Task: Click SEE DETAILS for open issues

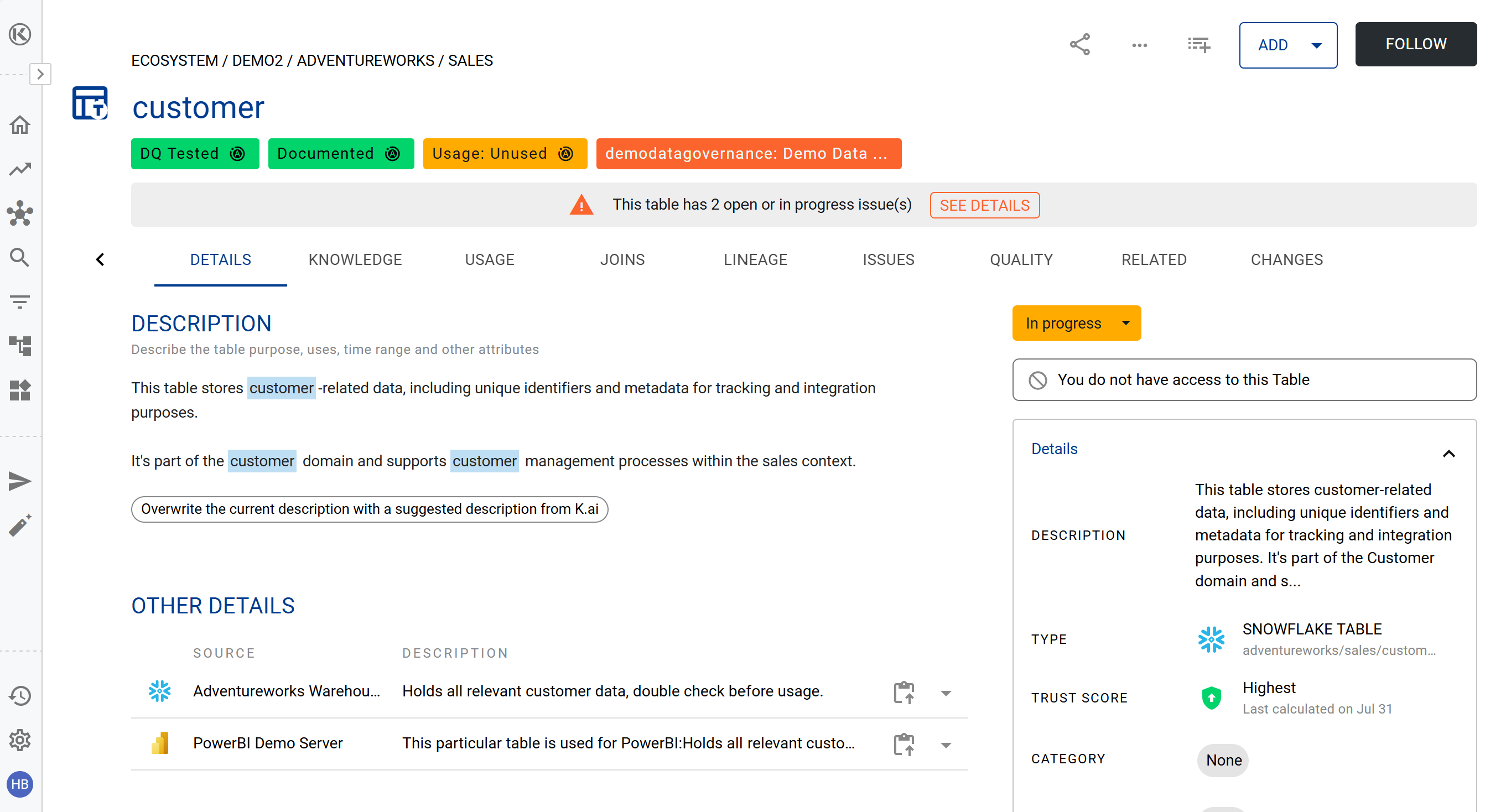Action: pos(984,205)
